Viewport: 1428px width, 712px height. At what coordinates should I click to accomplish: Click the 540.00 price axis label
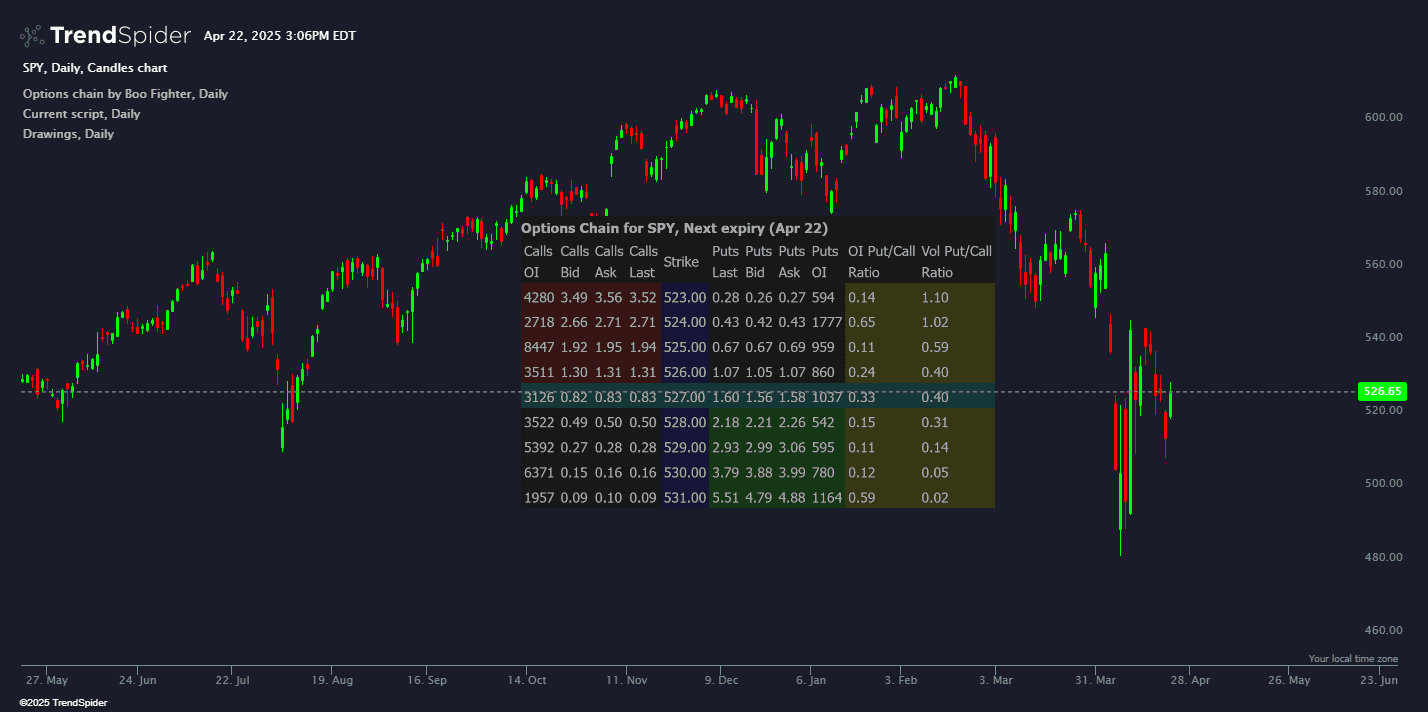pyautogui.click(x=1382, y=337)
